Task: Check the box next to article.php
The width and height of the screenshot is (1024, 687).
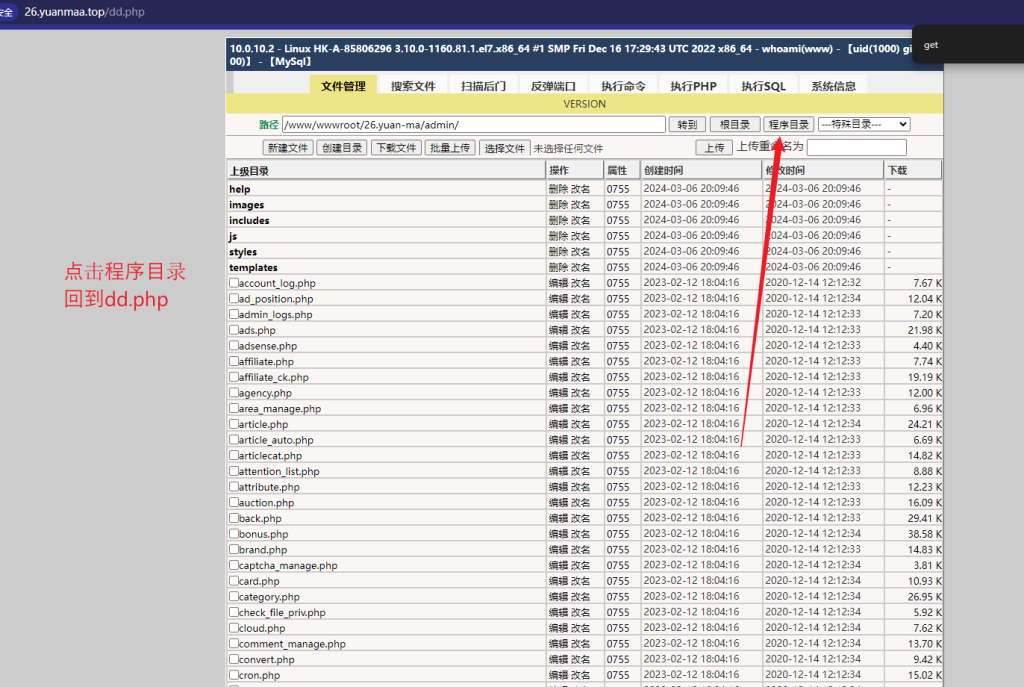Action: [234, 424]
